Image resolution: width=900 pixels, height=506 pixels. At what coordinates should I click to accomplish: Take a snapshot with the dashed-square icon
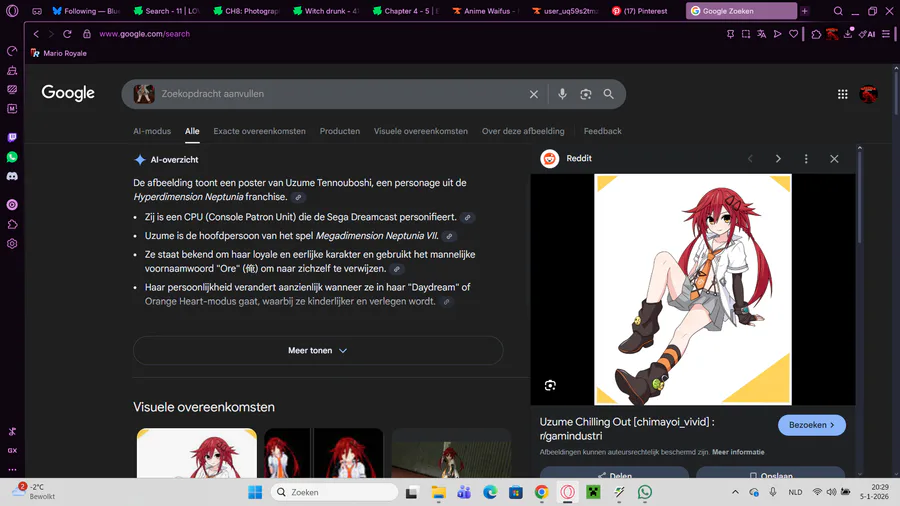pos(746,34)
